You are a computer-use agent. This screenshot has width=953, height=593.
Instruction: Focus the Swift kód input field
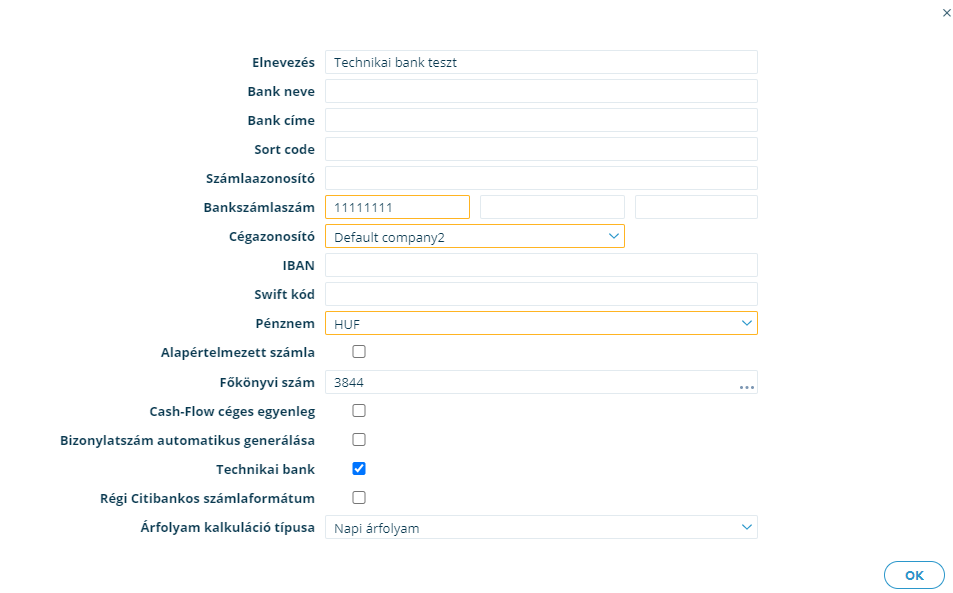(x=542, y=294)
